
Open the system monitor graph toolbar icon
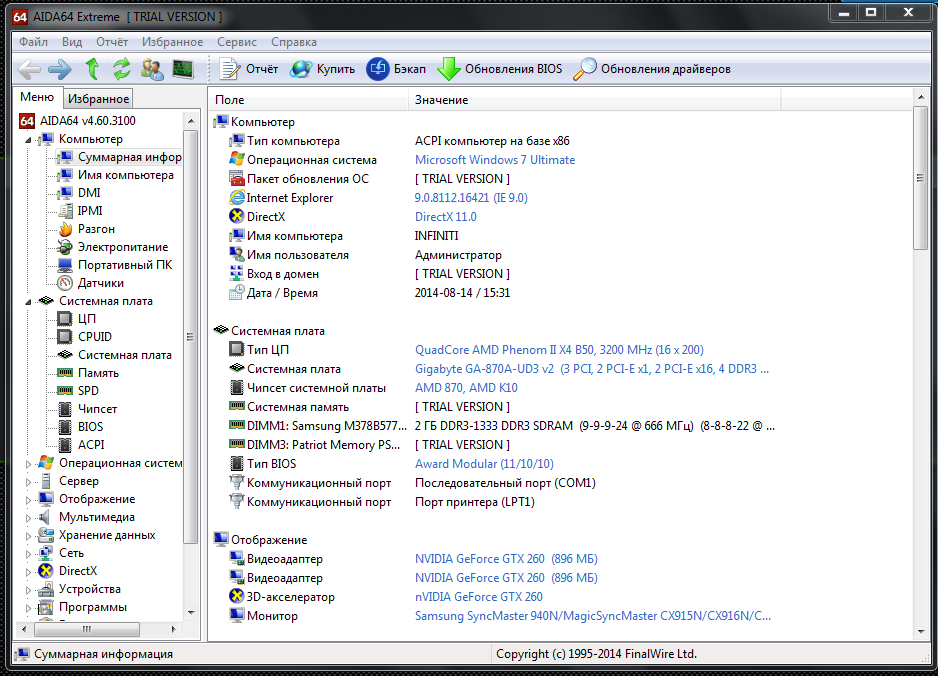tap(183, 69)
